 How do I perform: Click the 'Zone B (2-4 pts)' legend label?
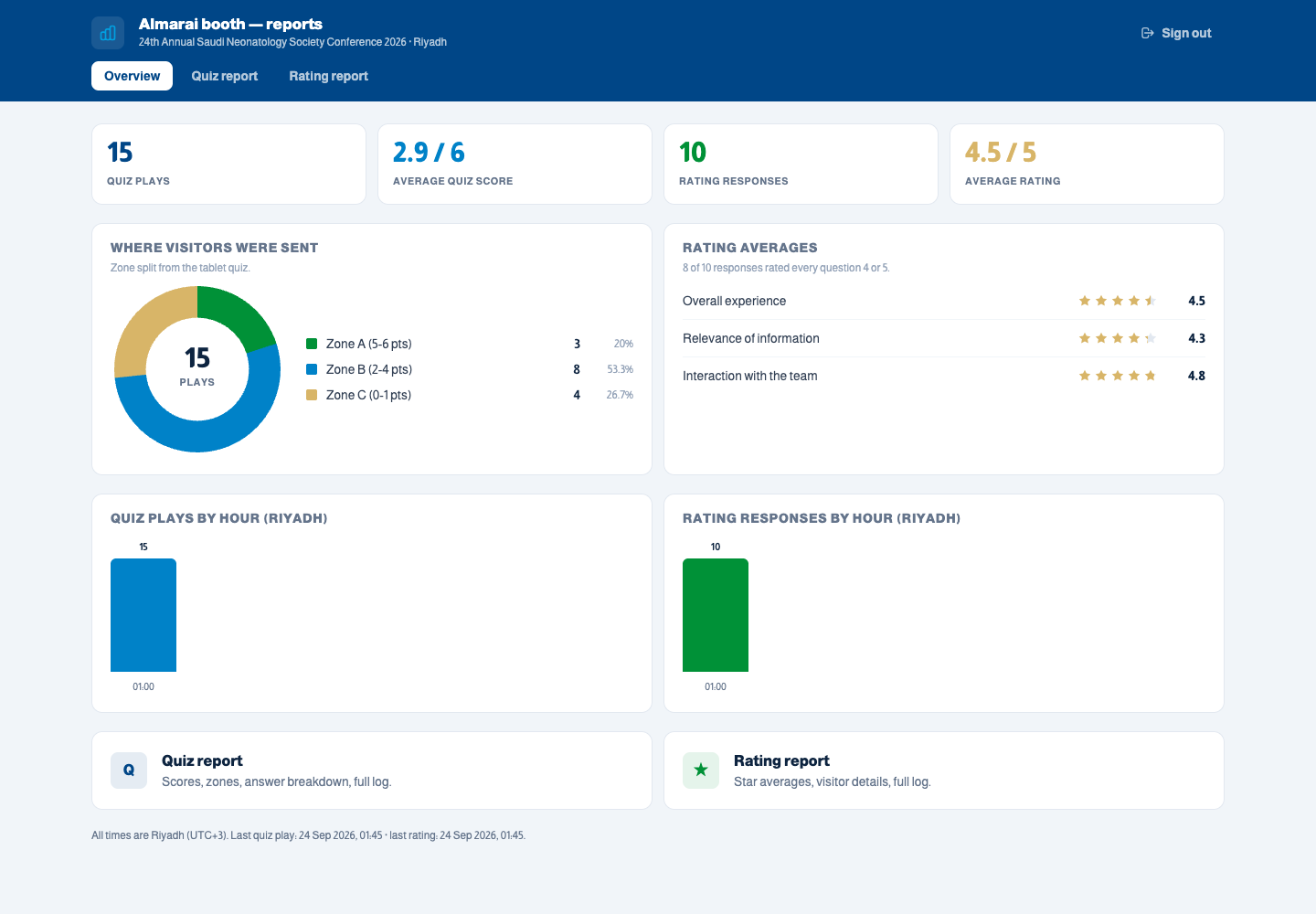pyautogui.click(x=369, y=369)
